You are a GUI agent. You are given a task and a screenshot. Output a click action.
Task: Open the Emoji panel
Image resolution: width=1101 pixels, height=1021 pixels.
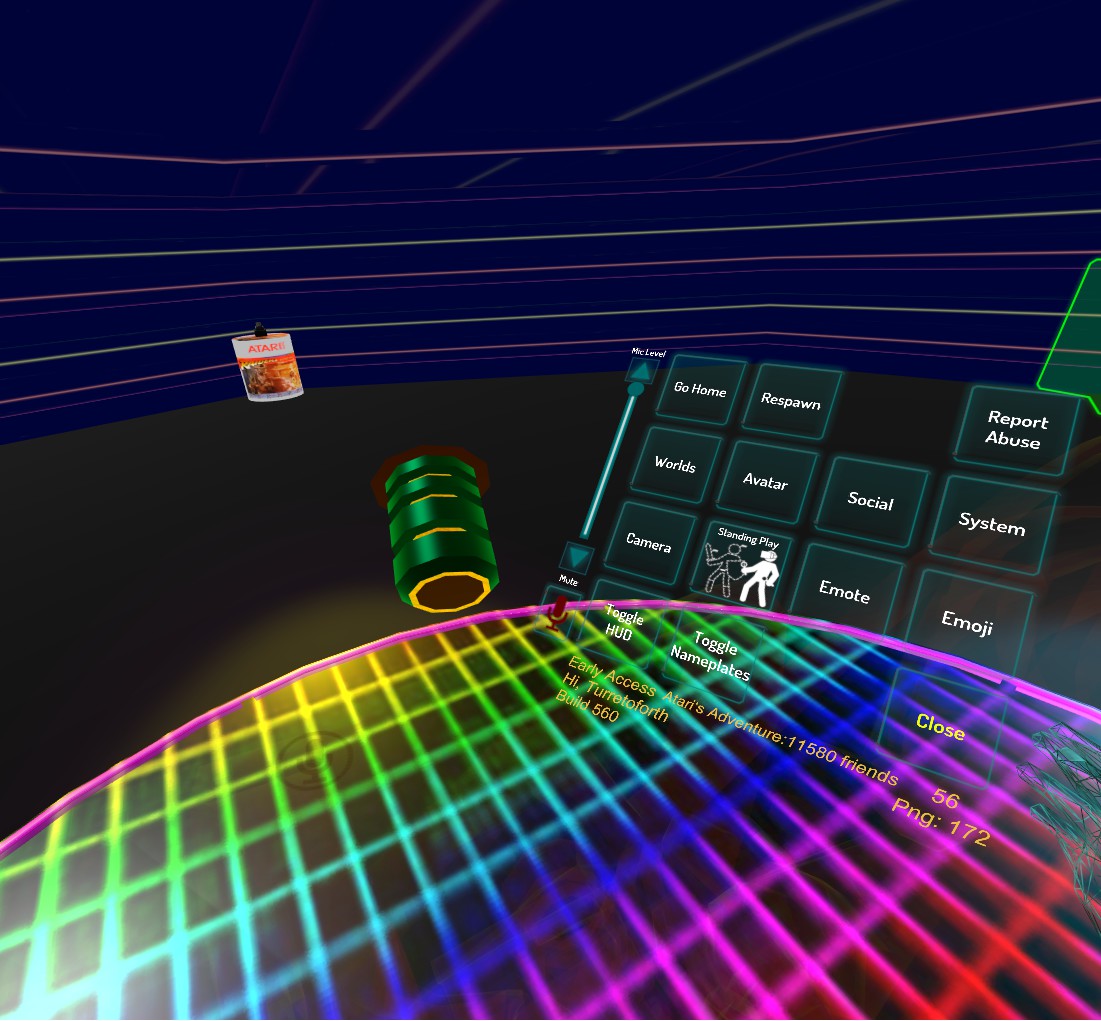coord(967,622)
